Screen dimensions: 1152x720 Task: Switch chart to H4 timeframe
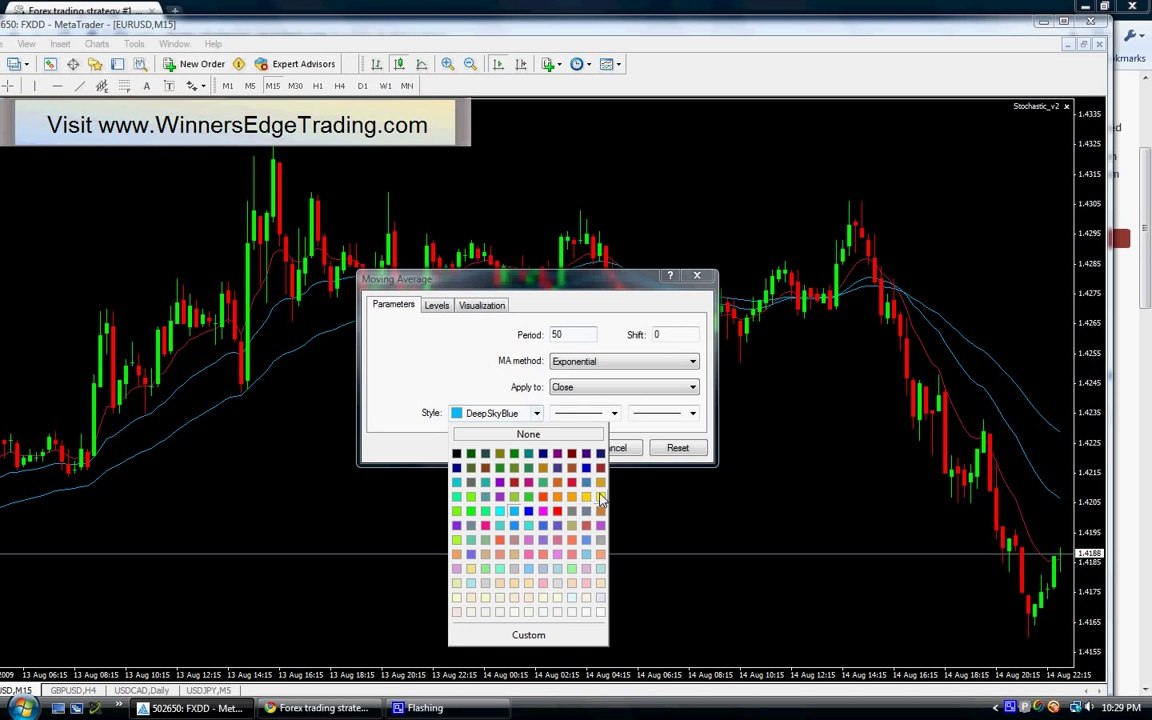click(x=339, y=86)
